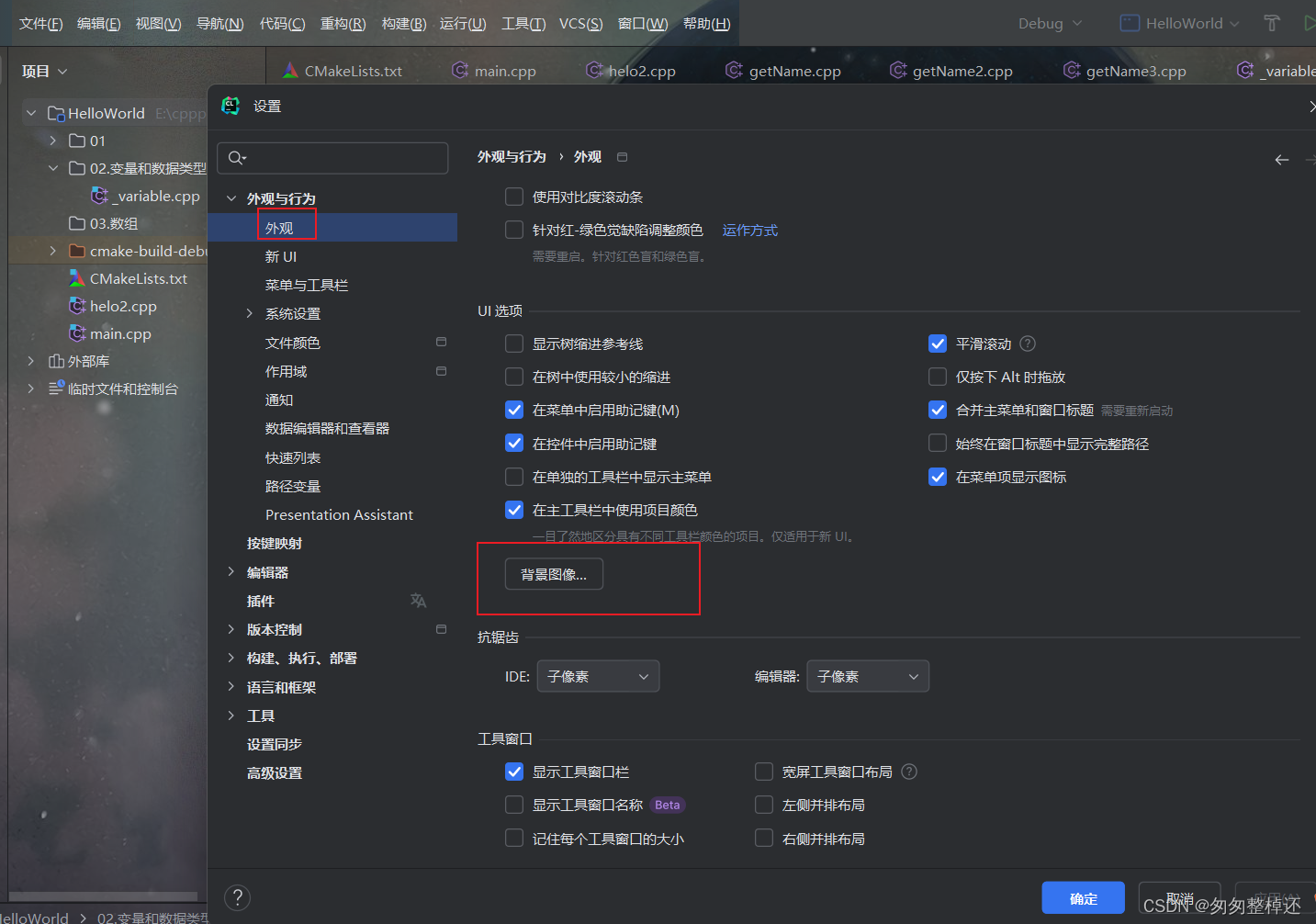This screenshot has height=924, width=1316.
Task: Click CMake icon on CMakeLists.txt tab
Action: click(290, 71)
